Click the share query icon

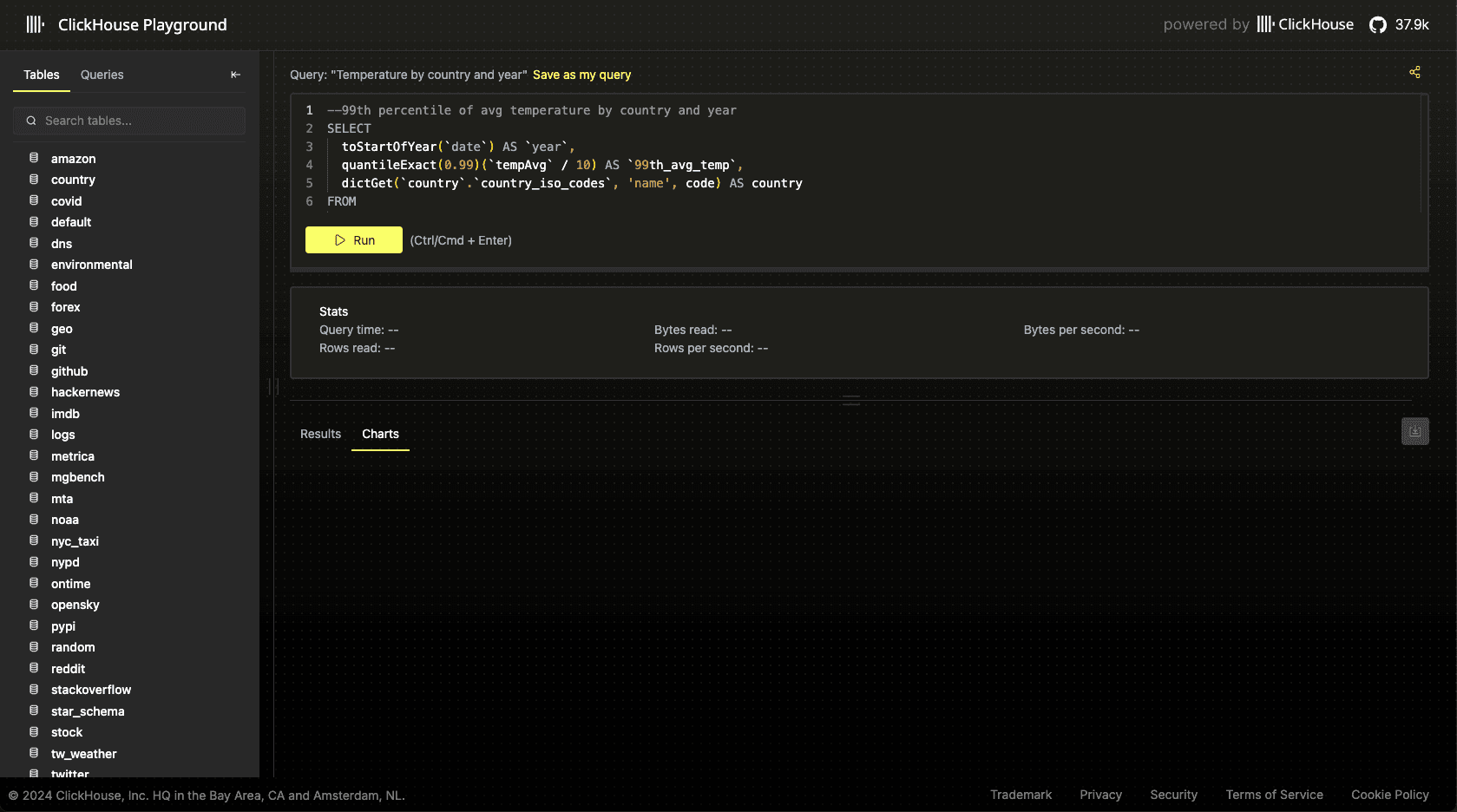tap(1414, 72)
